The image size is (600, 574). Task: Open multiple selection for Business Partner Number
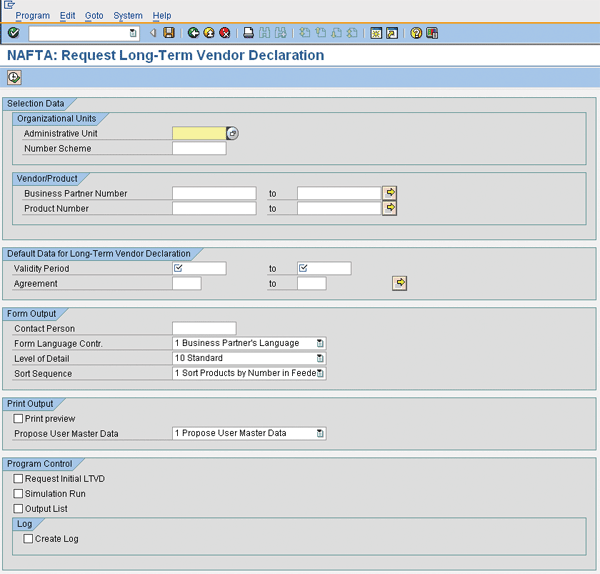pos(390,193)
